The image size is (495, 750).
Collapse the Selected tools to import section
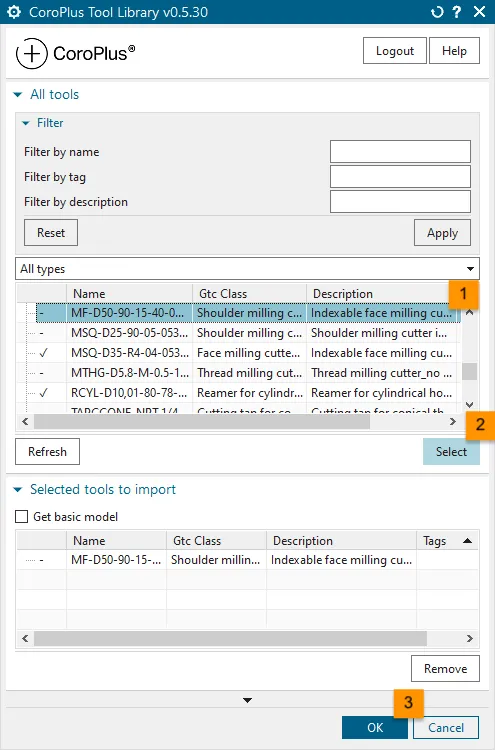tap(18, 490)
